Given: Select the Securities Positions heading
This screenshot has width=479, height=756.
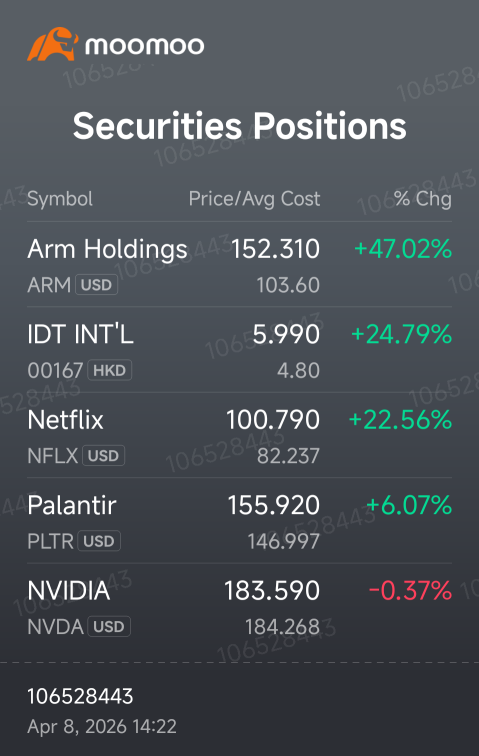Looking at the screenshot, I should point(240,126).
